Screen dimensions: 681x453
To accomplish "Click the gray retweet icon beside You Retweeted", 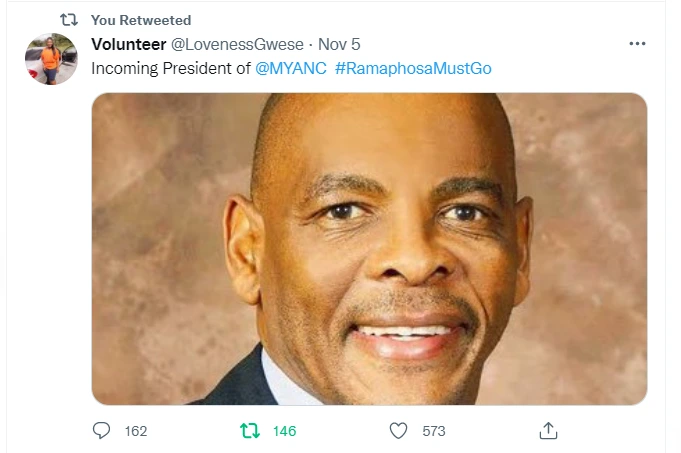I will click(x=69, y=20).
